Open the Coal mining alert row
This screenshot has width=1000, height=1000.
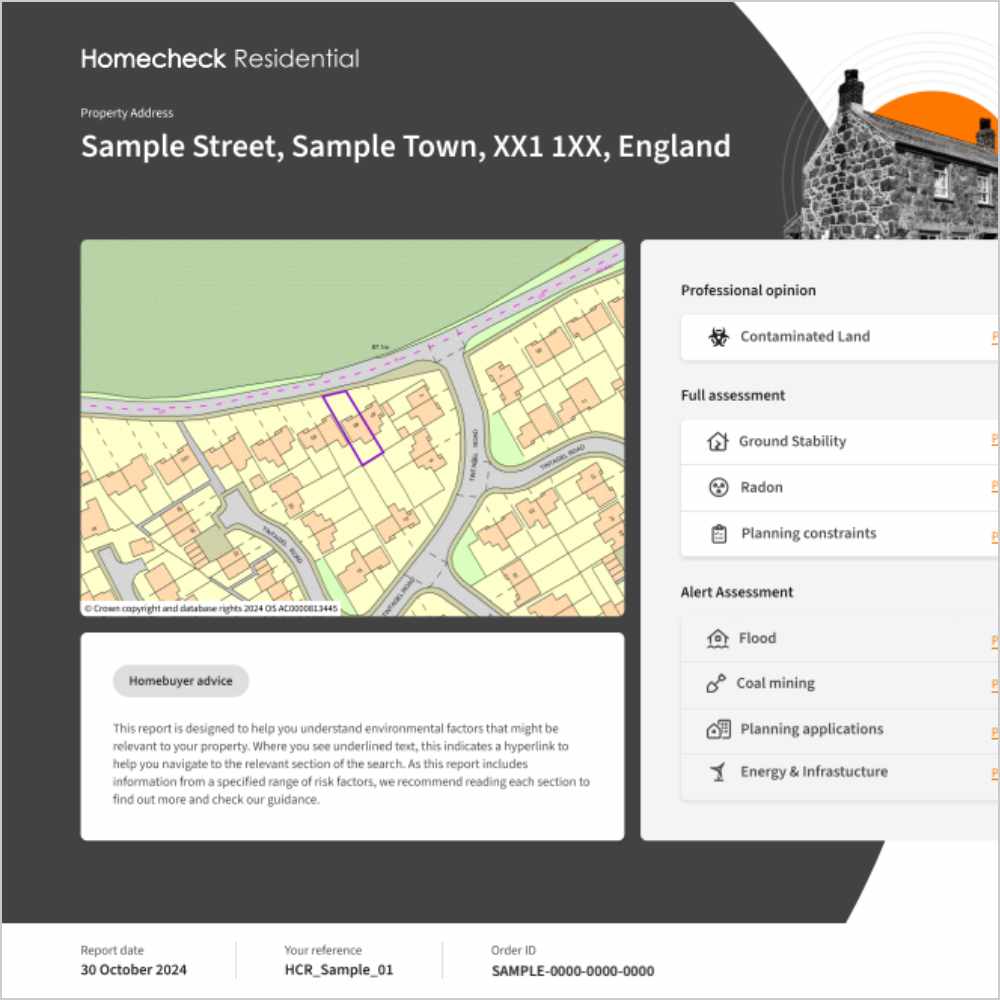(x=840, y=684)
